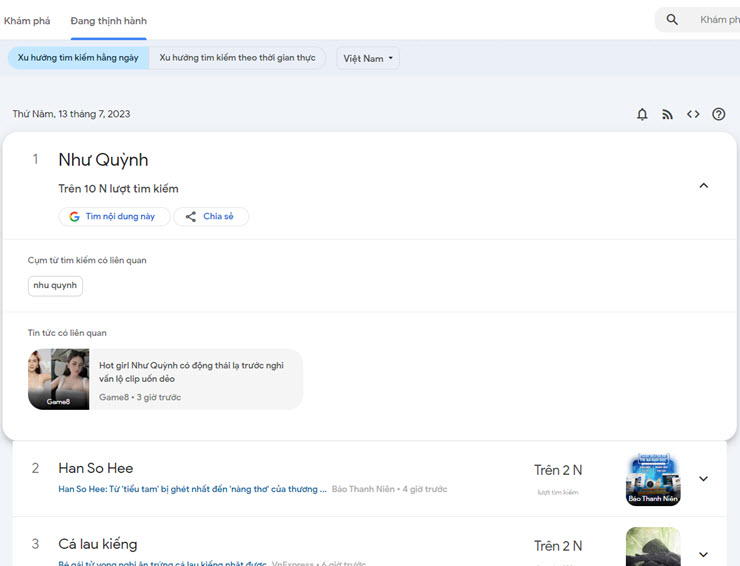
Task: Click the search magnifier icon
Action: tap(672, 20)
